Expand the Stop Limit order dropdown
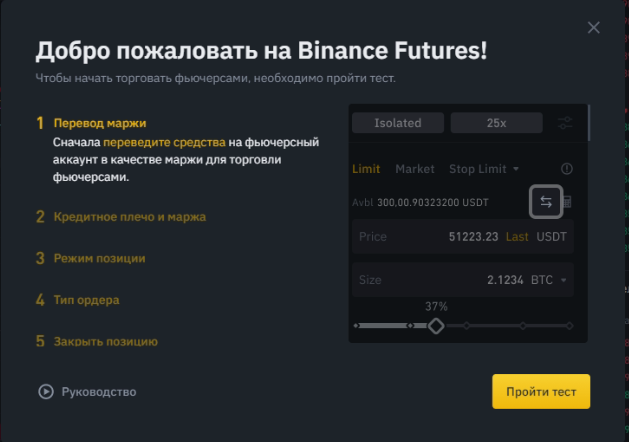Screen dimensions: 629x442 coord(484,169)
